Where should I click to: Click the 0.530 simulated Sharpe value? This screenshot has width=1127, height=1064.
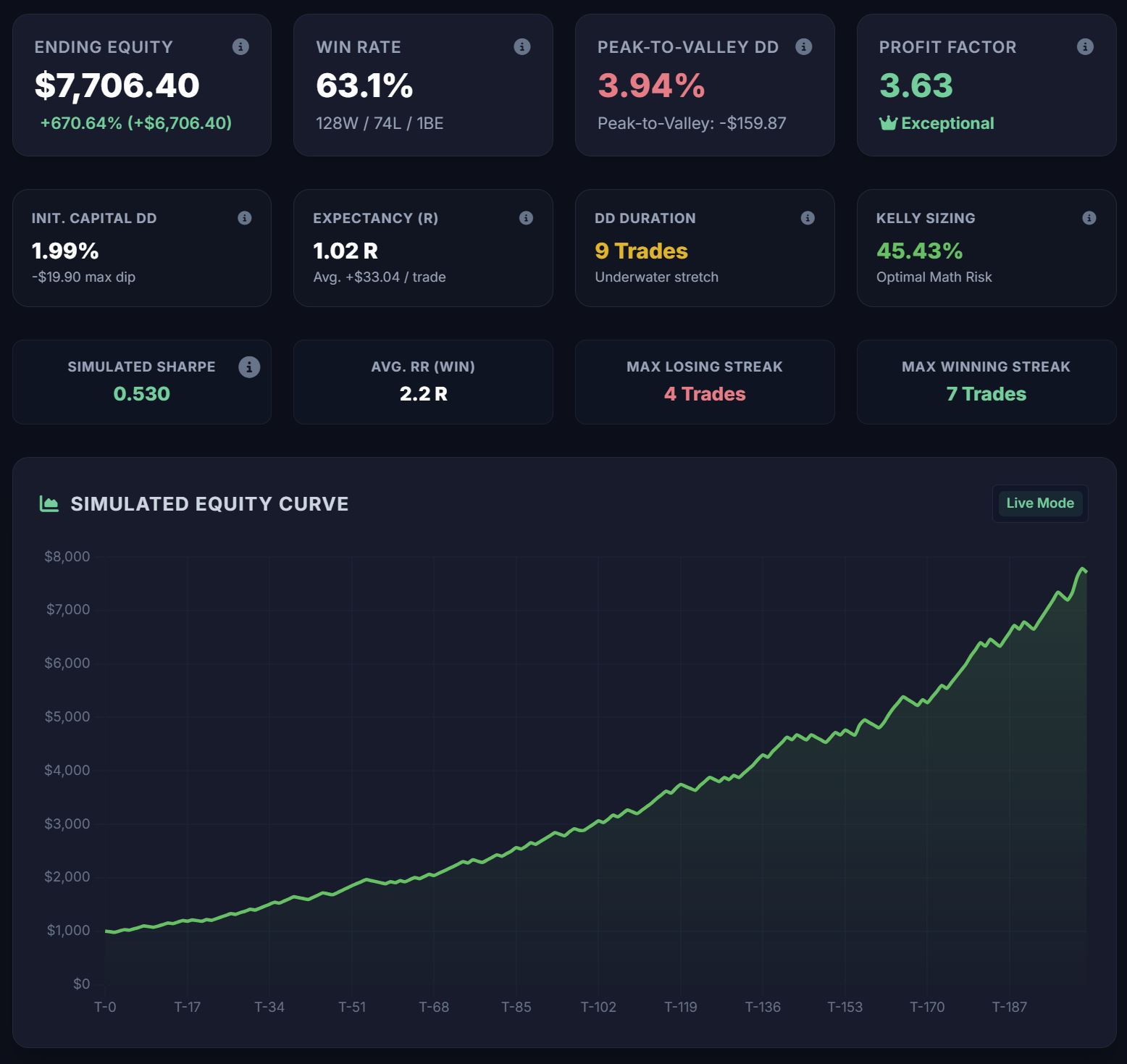pyautogui.click(x=142, y=393)
